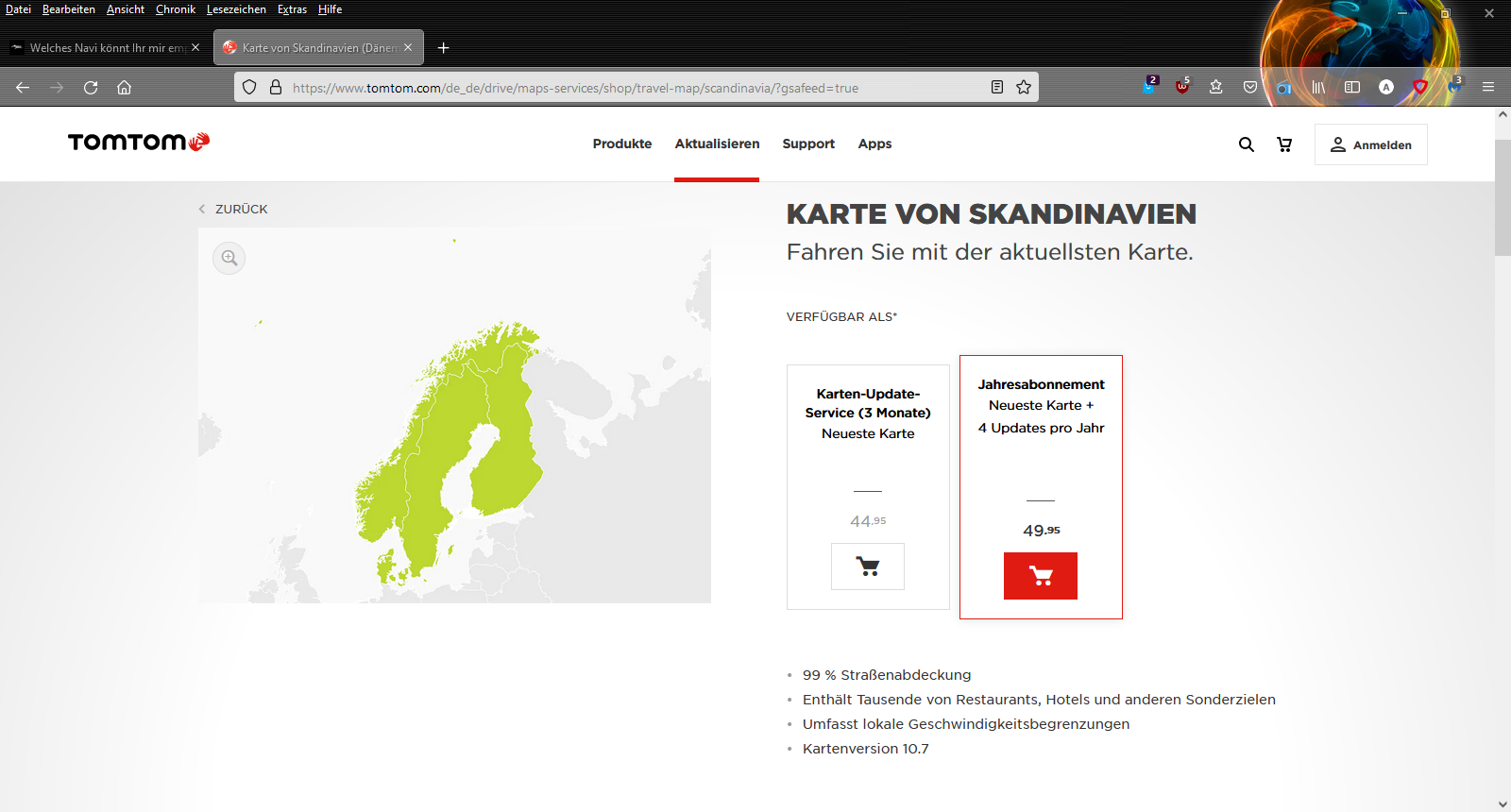Add Jahresabonnement to cart with red button
The height and width of the screenshot is (812, 1511).
[1040, 576]
